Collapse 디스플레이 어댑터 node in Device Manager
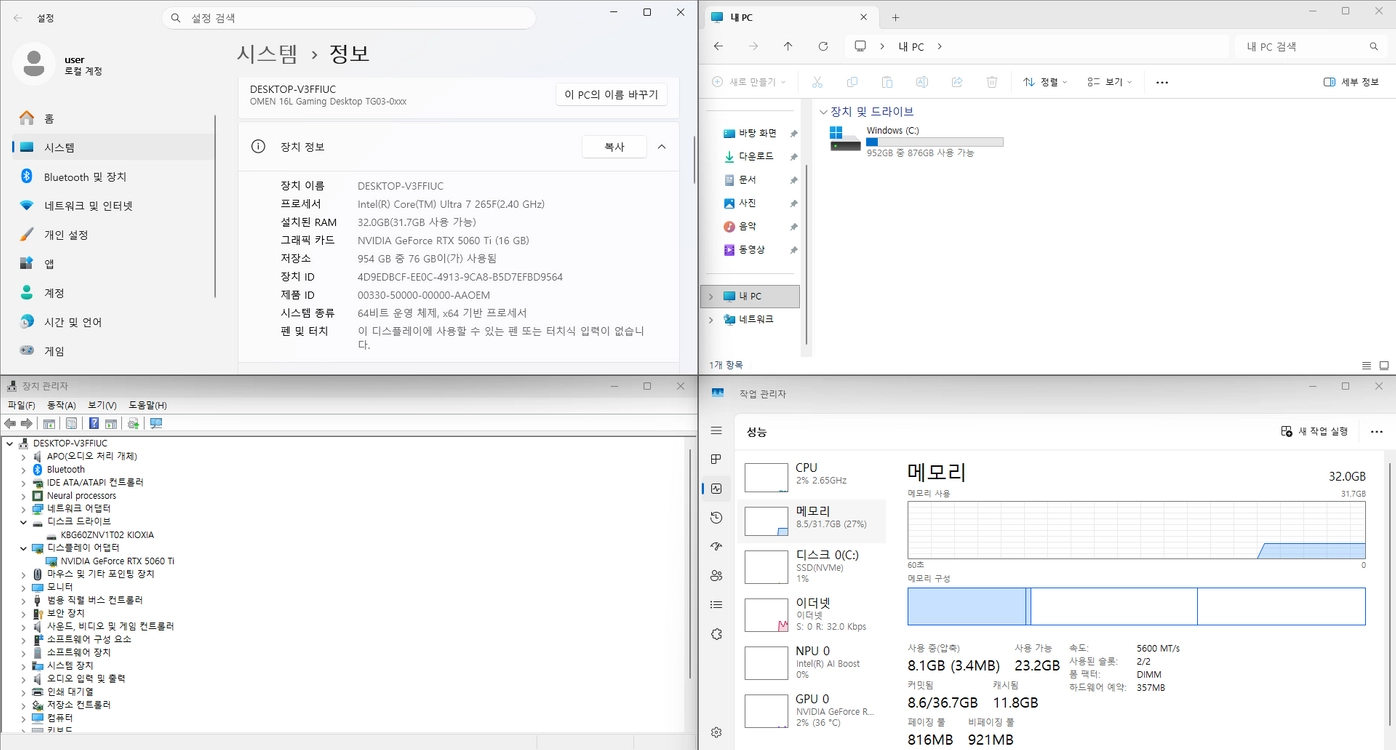The height and width of the screenshot is (750, 1396). pos(24,548)
